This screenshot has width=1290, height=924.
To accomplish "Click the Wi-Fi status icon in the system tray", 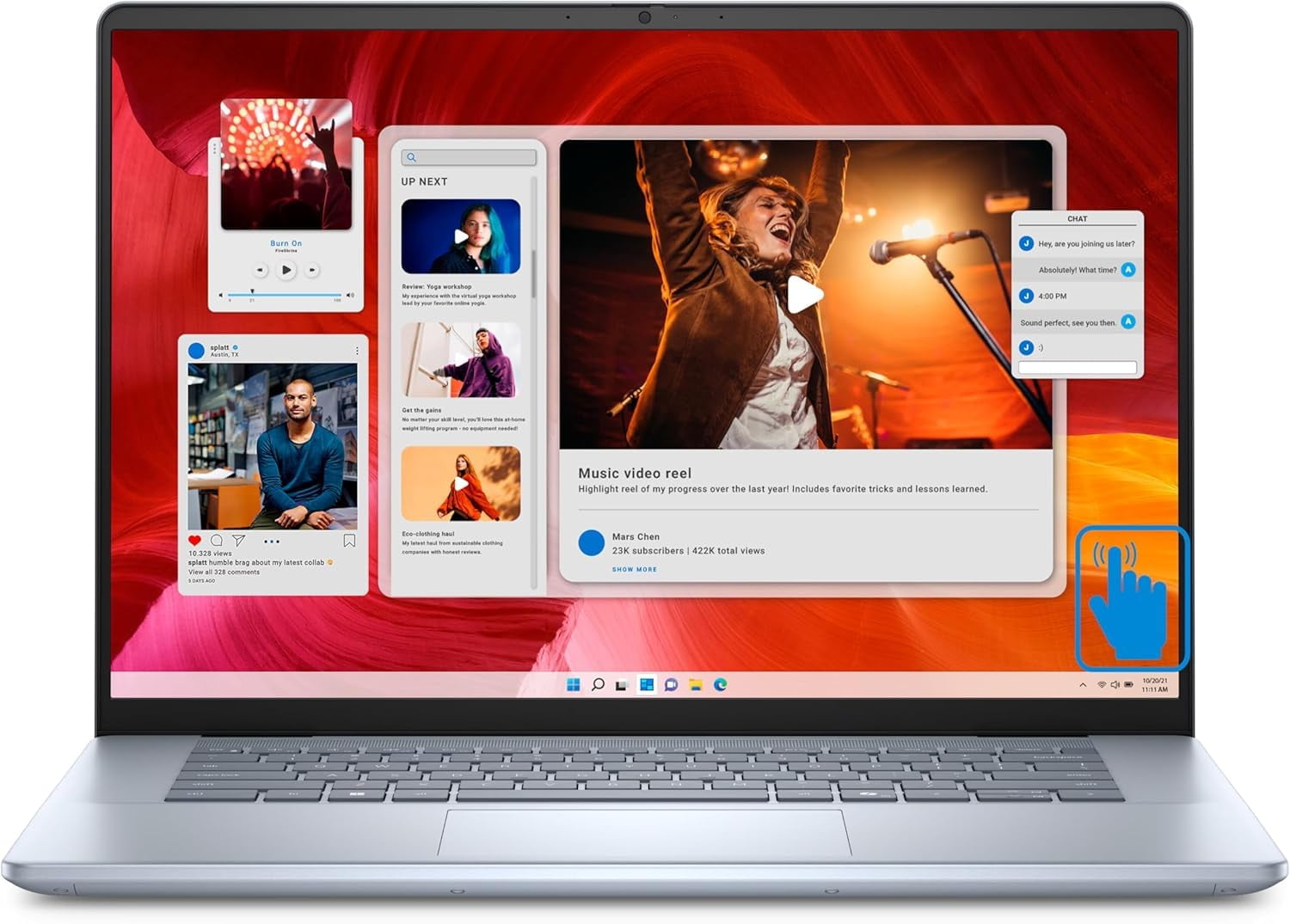I will (1102, 684).
